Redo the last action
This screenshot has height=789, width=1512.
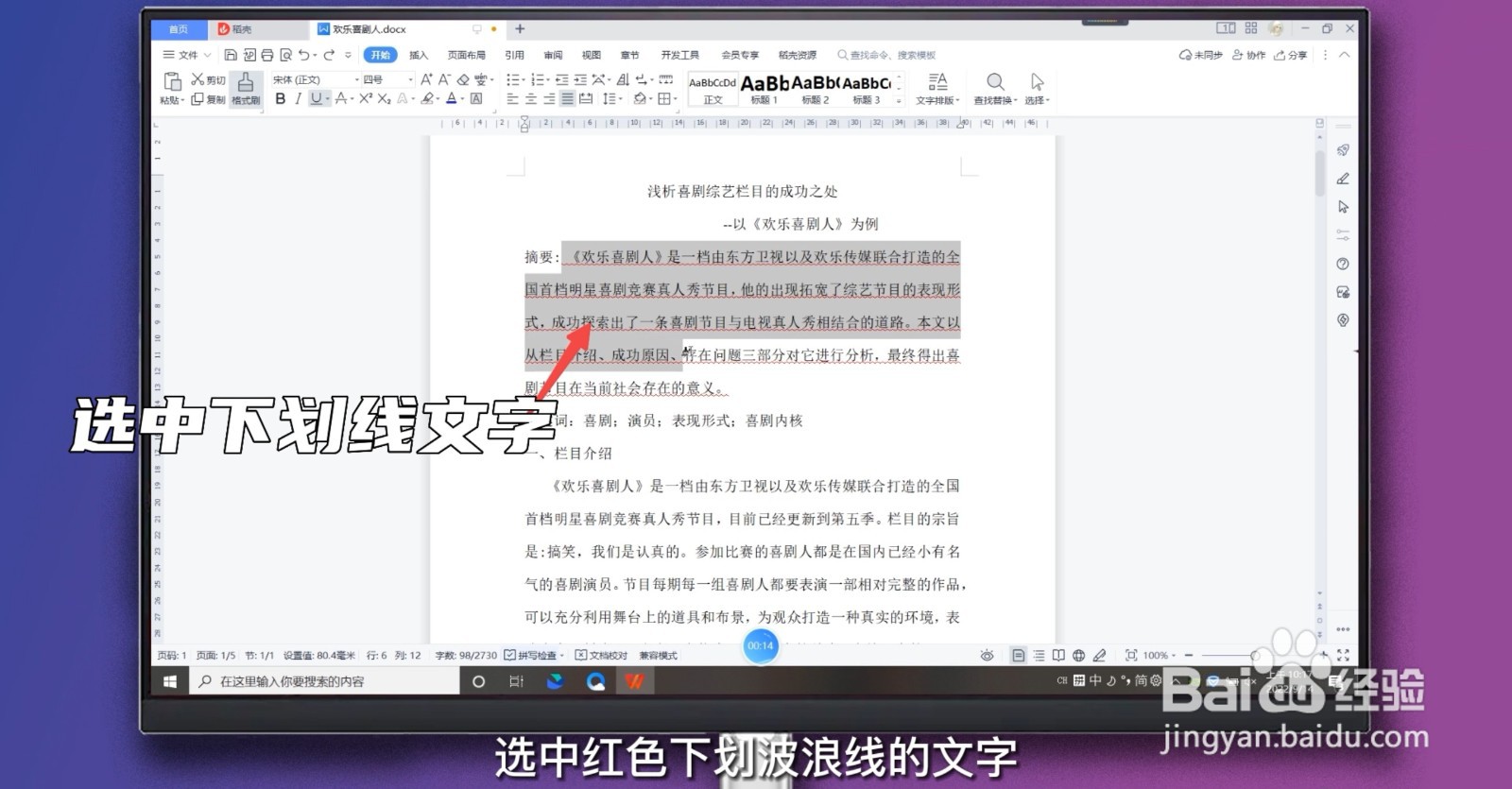[329, 55]
